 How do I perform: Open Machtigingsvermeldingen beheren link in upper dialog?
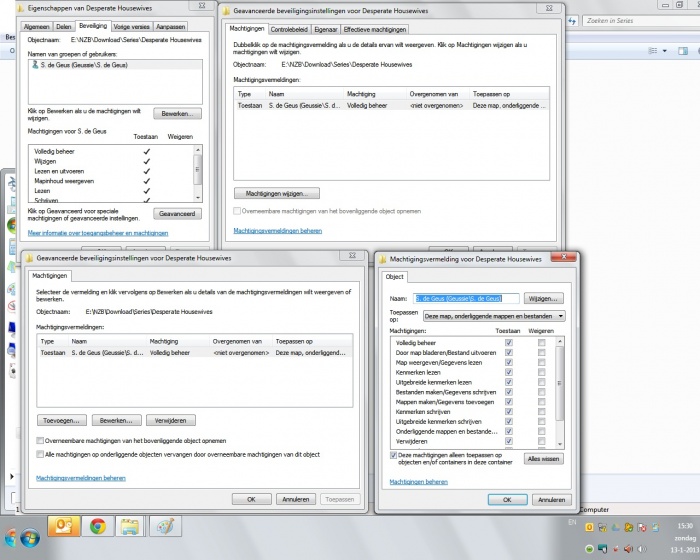pos(278,230)
